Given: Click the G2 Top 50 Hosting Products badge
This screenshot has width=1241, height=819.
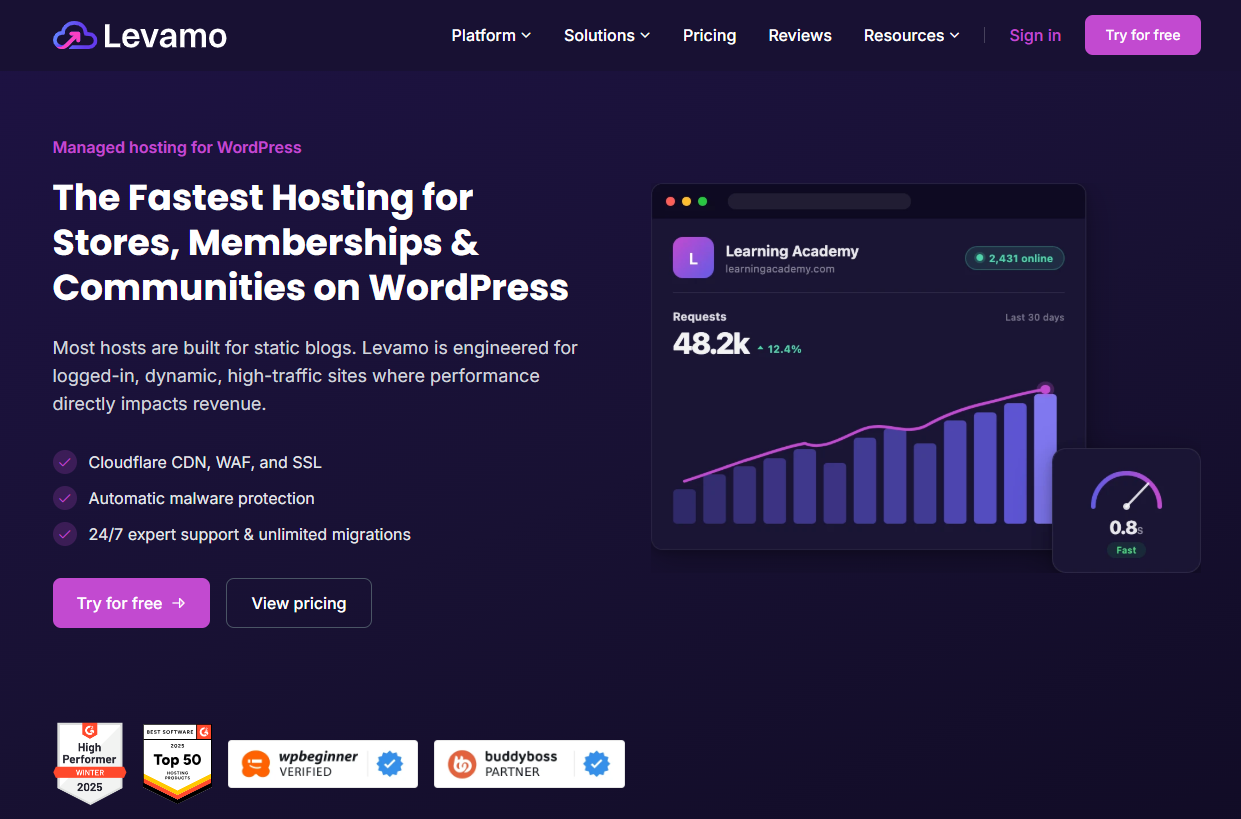Looking at the screenshot, I should [x=178, y=763].
